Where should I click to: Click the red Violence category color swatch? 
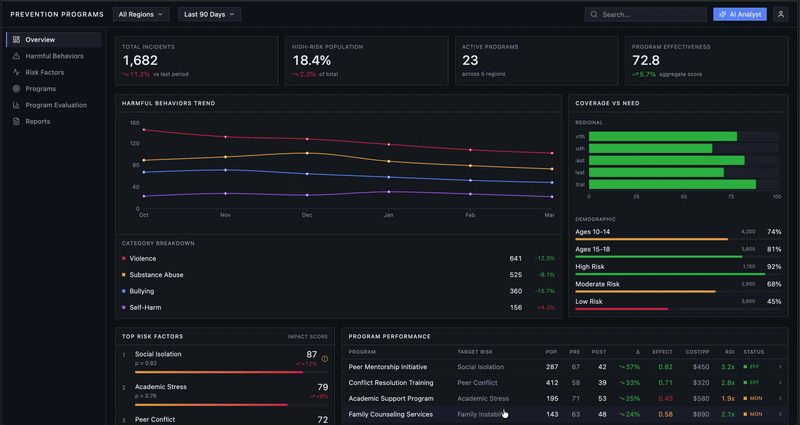tap(124, 258)
